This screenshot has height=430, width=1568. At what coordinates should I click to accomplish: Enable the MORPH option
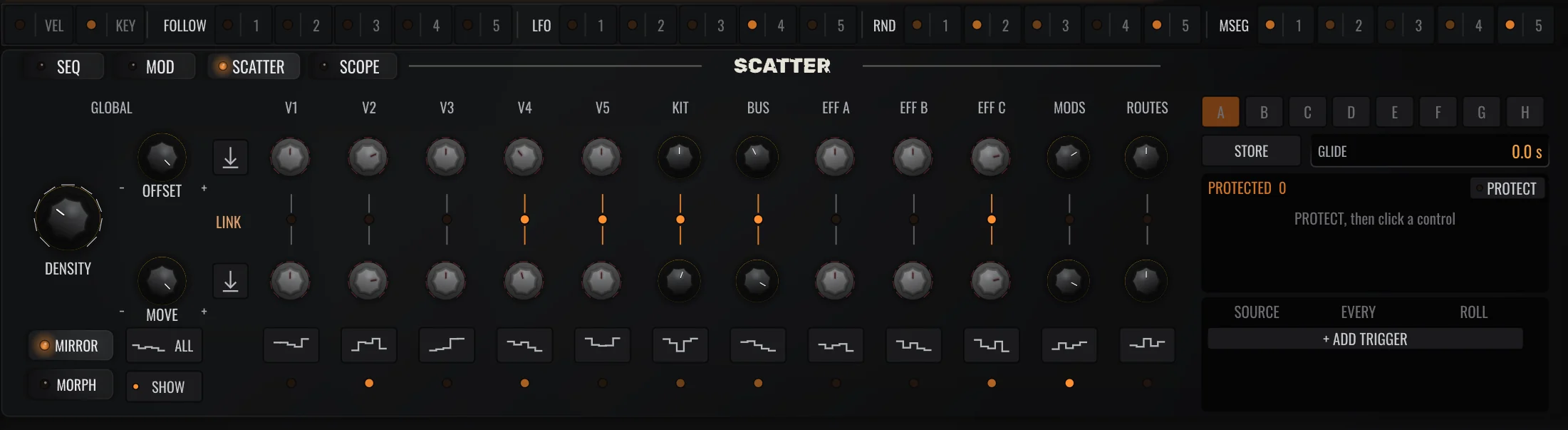pyautogui.click(x=71, y=385)
